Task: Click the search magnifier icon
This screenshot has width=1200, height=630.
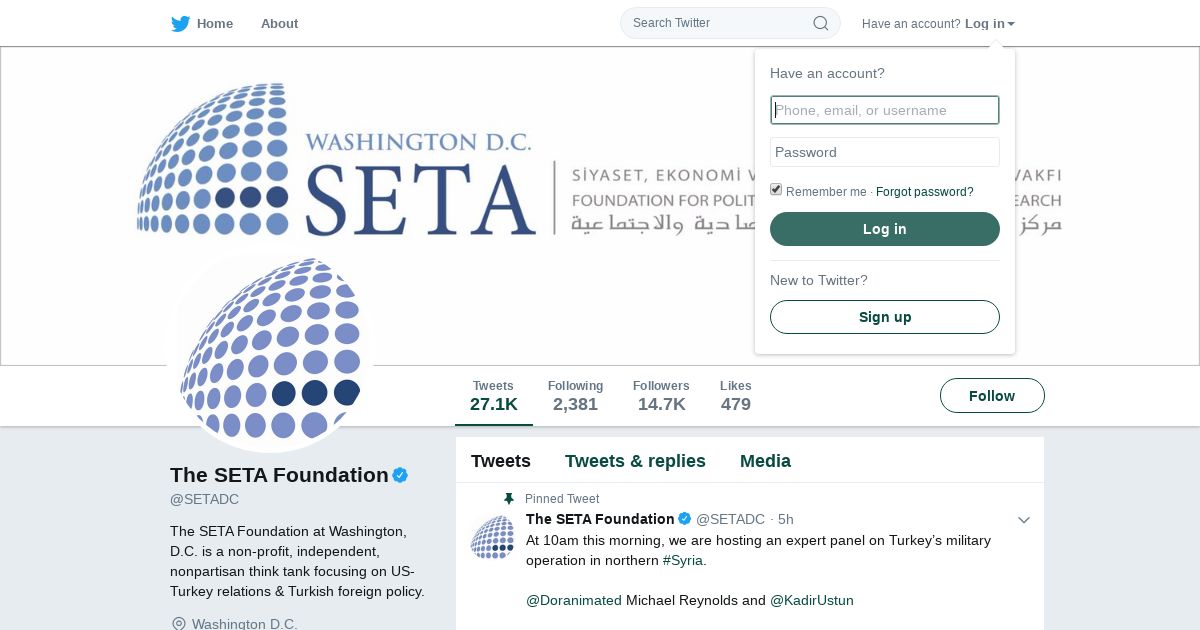Action: [x=820, y=23]
